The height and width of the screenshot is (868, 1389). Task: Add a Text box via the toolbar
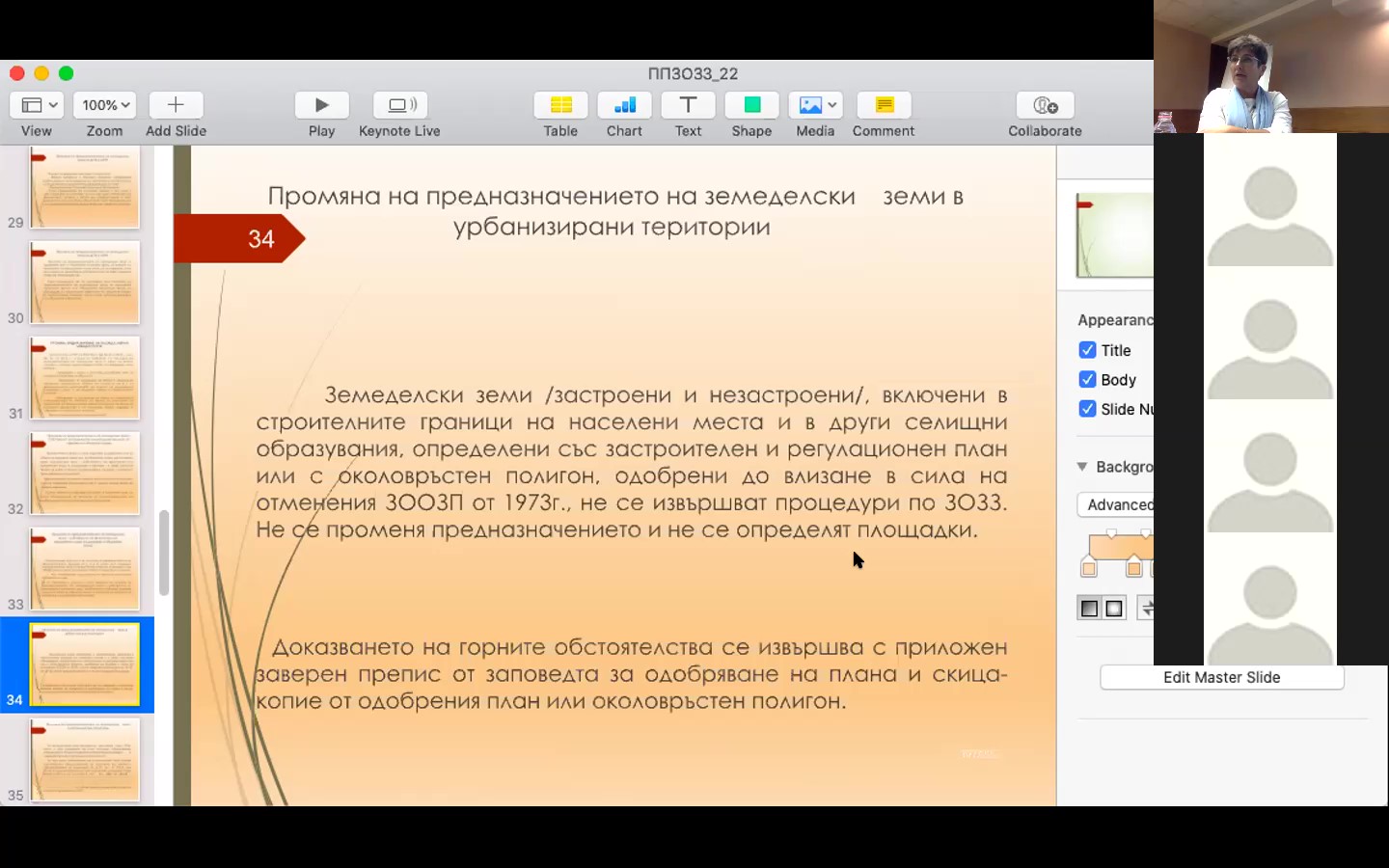688,105
